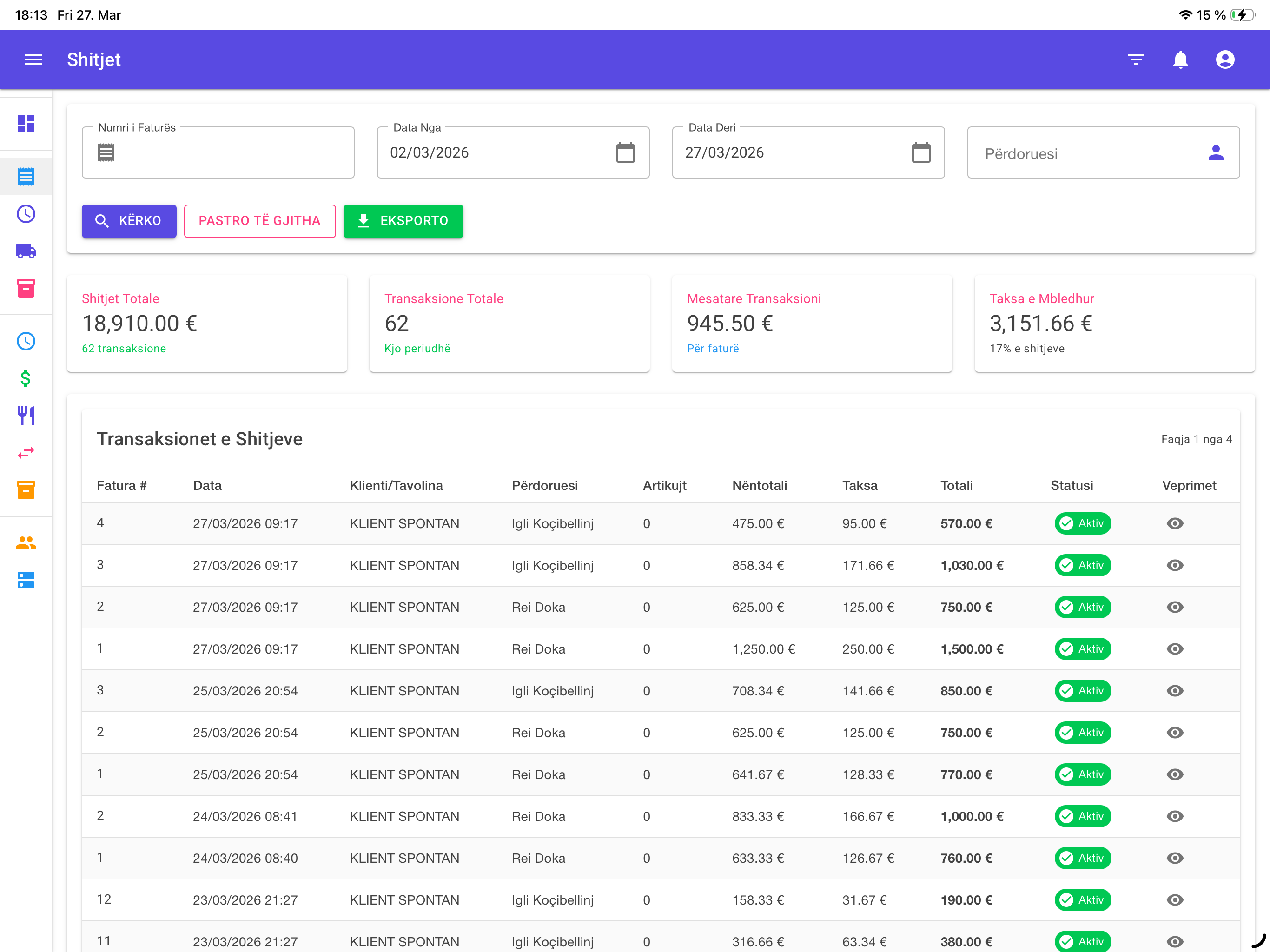The height and width of the screenshot is (952, 1270).
Task: Open the Përdoruesi user dropdown
Action: tap(1103, 153)
